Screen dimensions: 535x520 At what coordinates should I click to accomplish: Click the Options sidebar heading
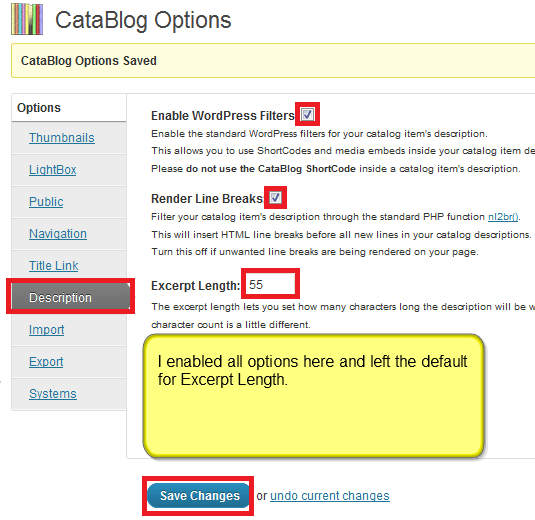click(x=39, y=108)
